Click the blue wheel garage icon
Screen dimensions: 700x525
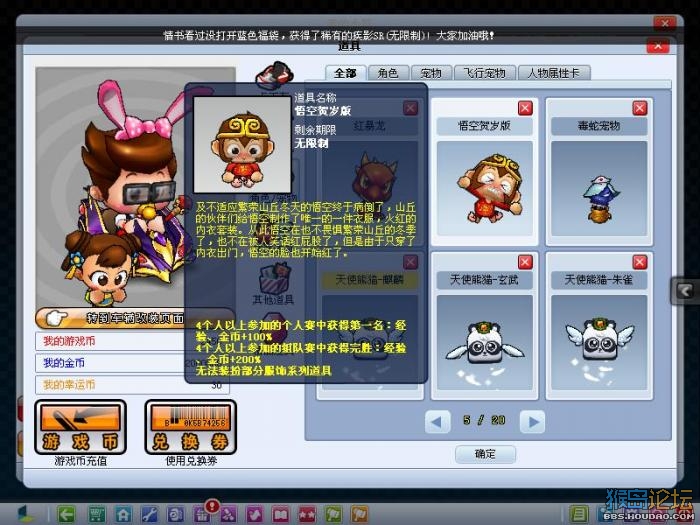click(176, 514)
